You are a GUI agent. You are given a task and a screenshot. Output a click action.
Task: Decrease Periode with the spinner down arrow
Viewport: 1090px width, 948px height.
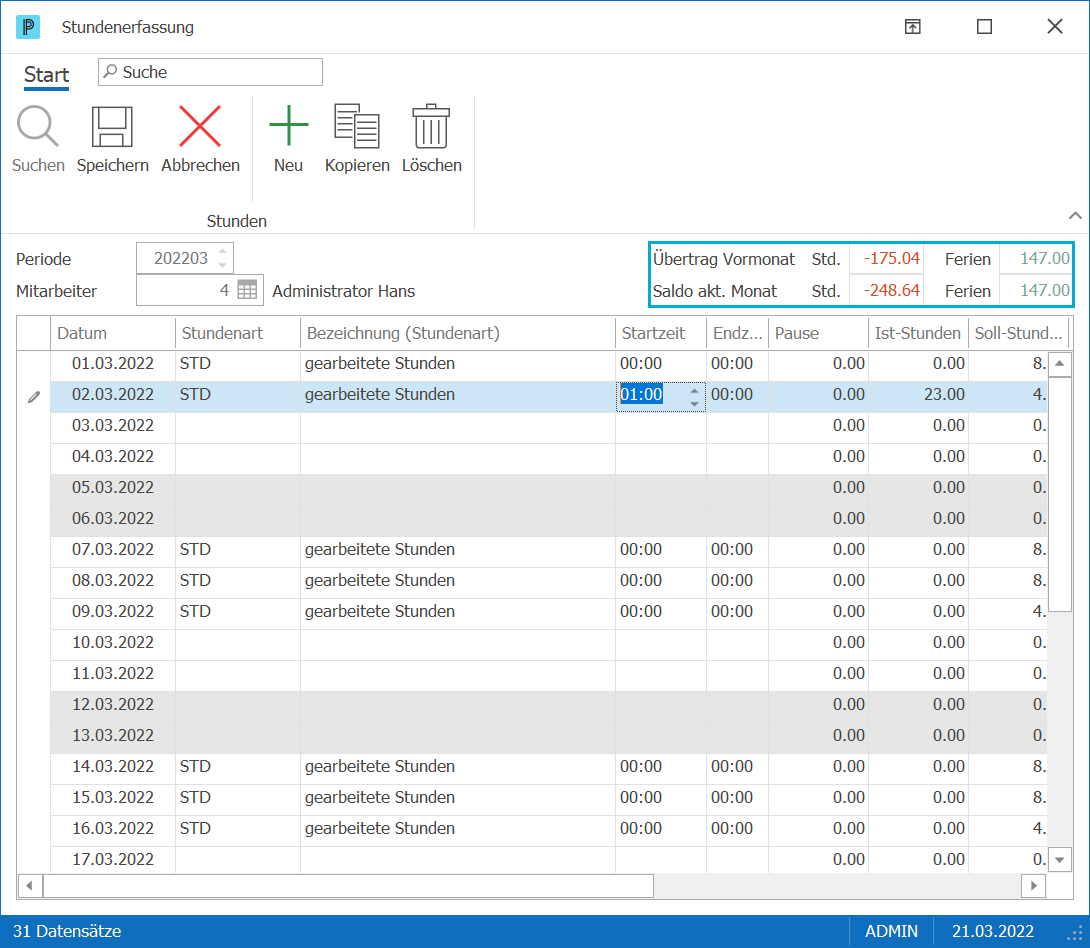click(222, 265)
